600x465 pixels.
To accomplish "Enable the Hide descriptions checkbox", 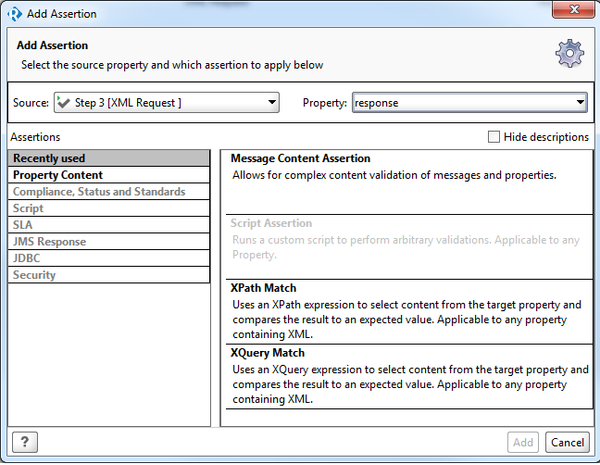I will pyautogui.click(x=494, y=137).
